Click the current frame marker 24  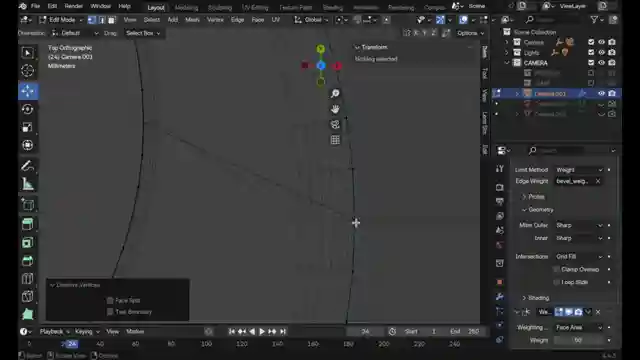[x=72, y=344]
